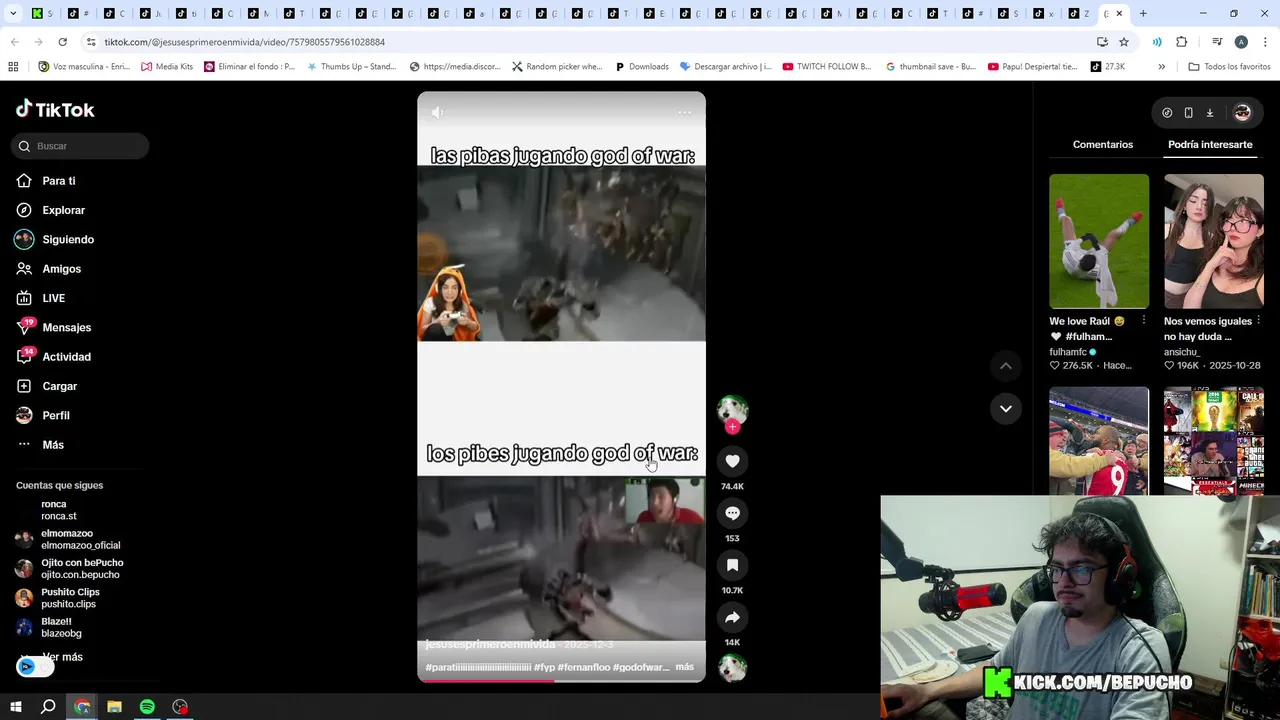The height and width of the screenshot is (720, 1280).
Task: Open File Explorer from taskbar
Action: tap(114, 707)
